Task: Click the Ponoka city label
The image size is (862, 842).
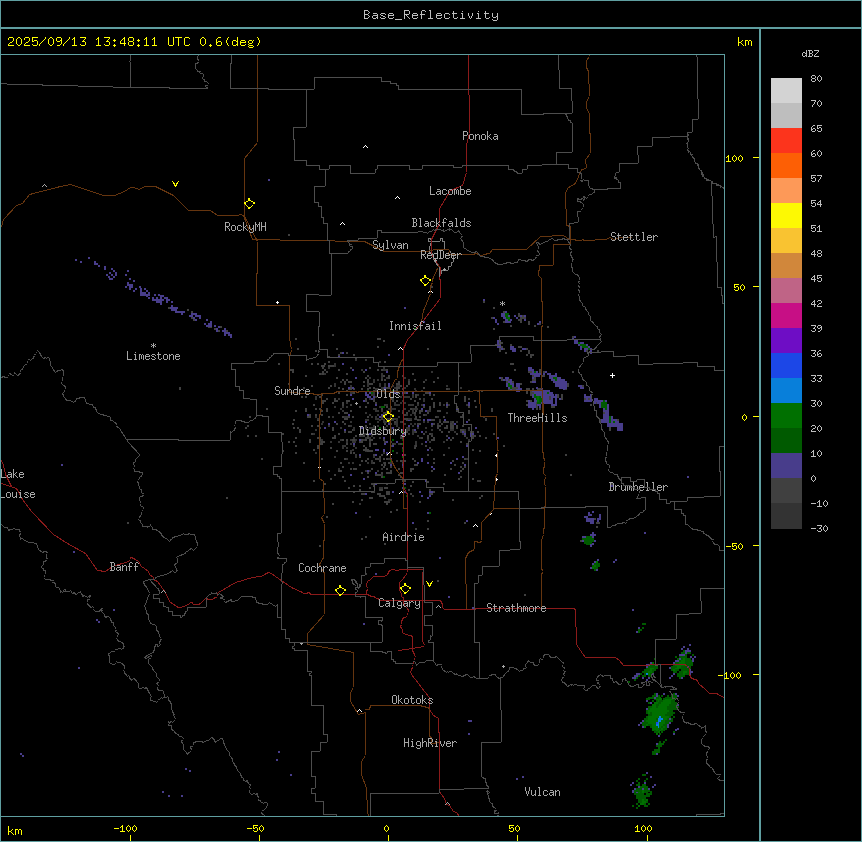Action: tap(480, 136)
